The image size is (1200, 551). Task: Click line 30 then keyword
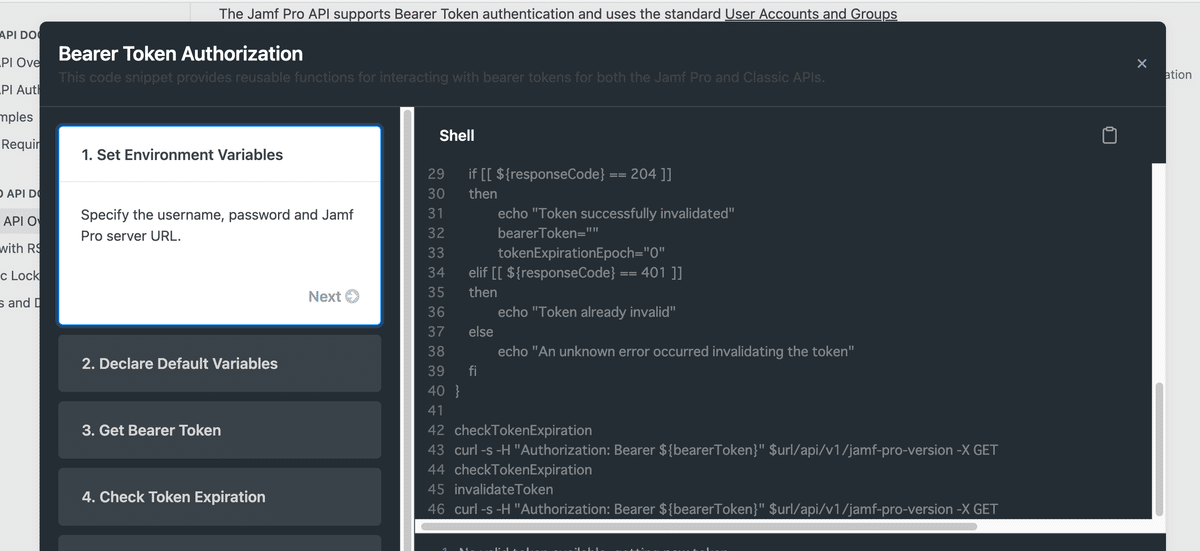(x=483, y=194)
